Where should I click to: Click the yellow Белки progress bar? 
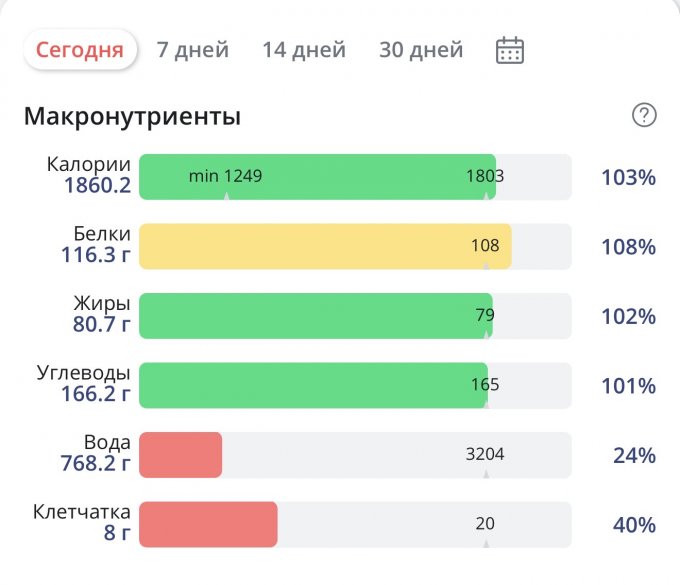325,246
